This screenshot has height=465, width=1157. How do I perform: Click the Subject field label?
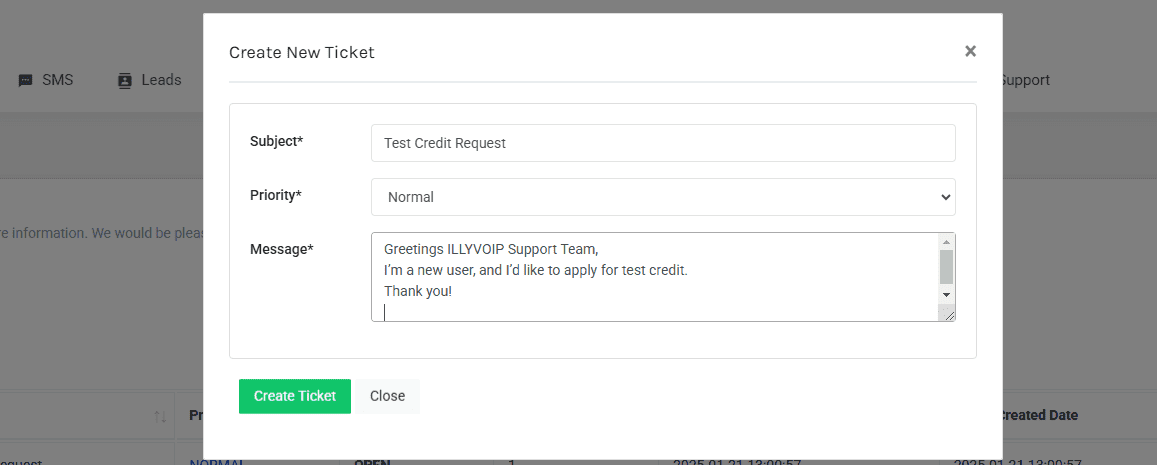pos(276,141)
